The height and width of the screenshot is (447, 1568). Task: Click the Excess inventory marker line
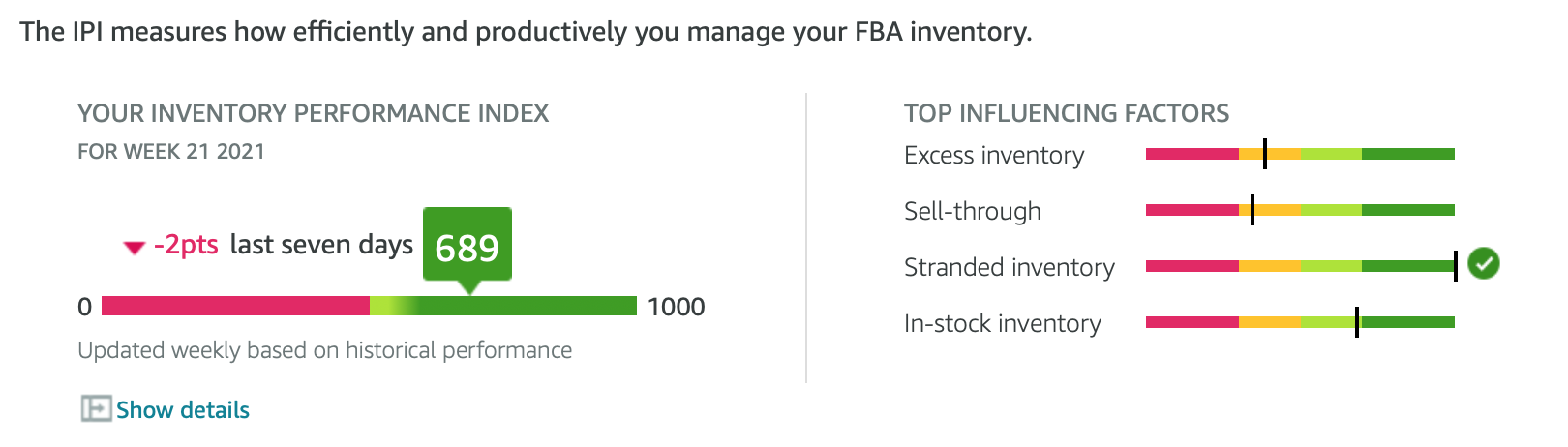tap(1265, 154)
